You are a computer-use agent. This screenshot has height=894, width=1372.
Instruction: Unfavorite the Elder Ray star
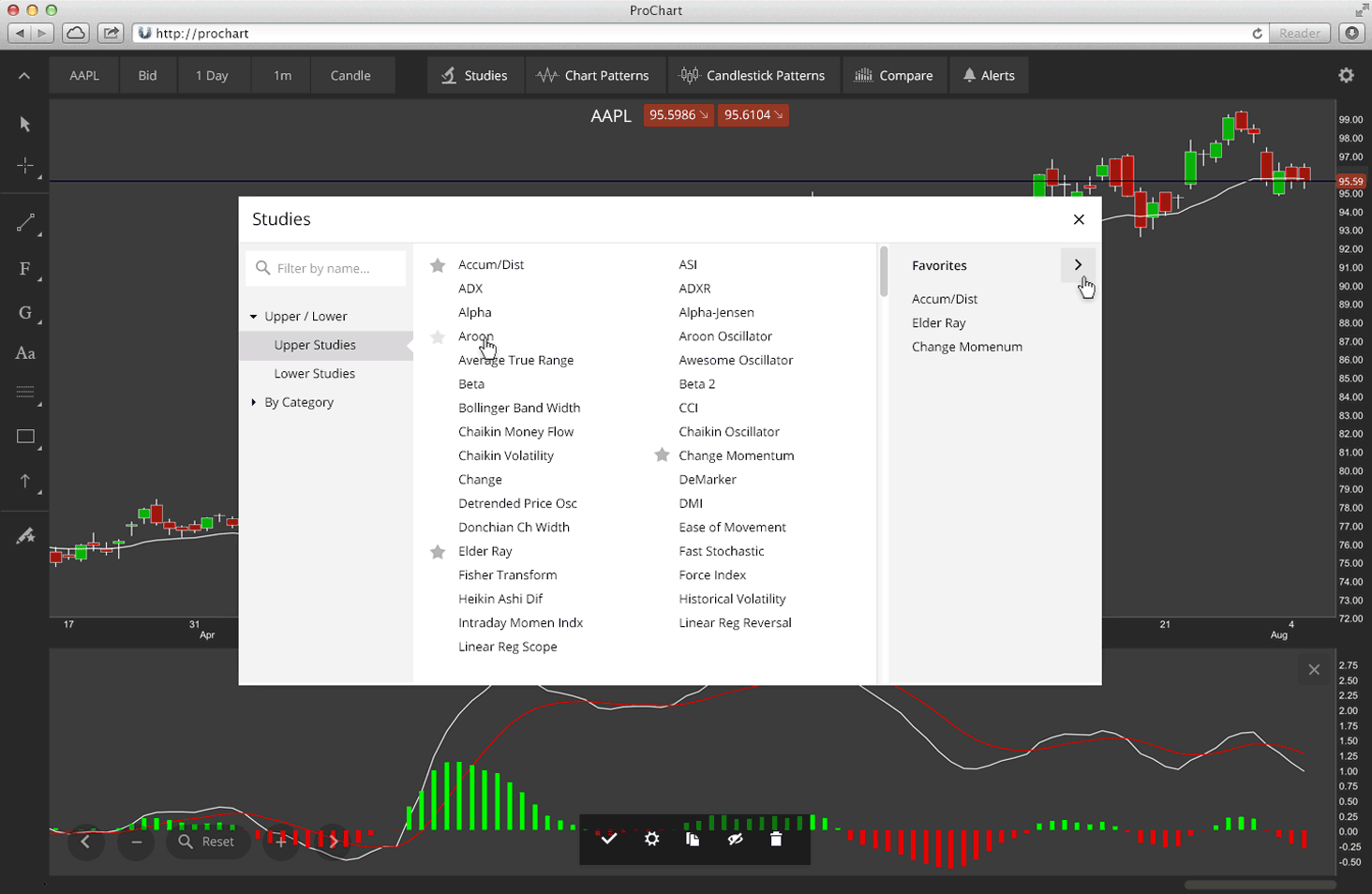click(438, 551)
